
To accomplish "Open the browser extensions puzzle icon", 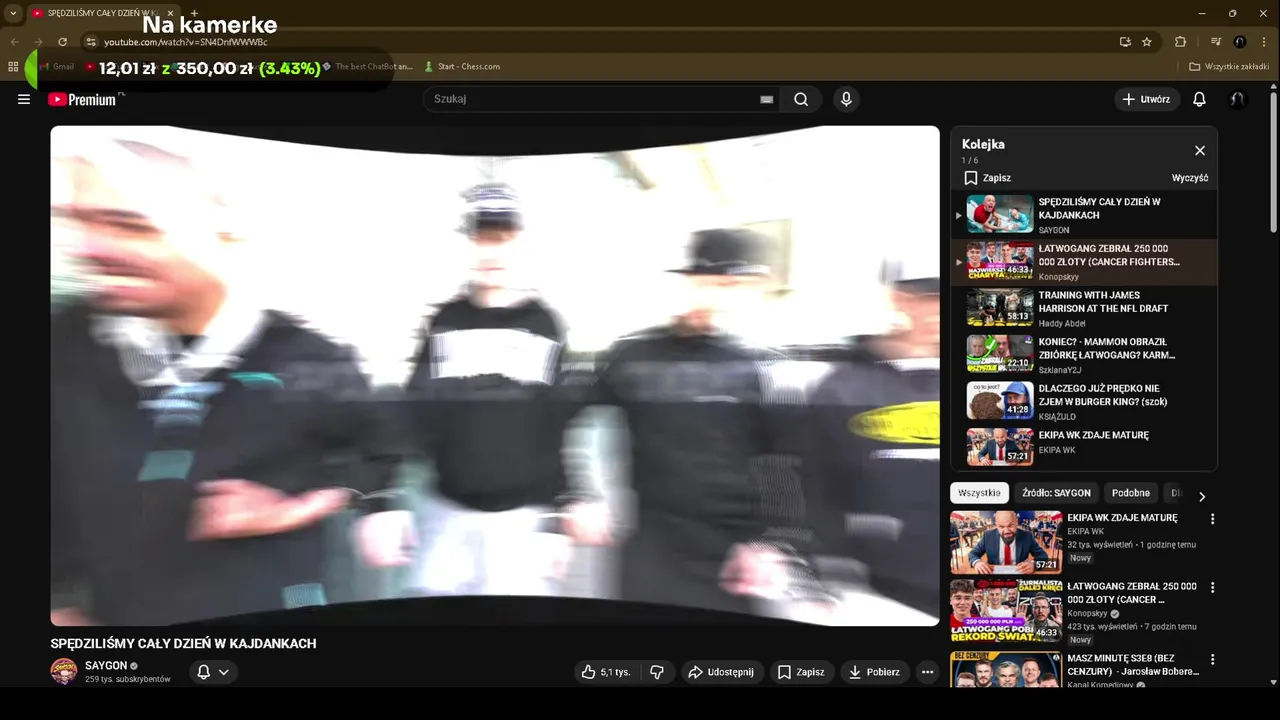I will coord(1180,42).
